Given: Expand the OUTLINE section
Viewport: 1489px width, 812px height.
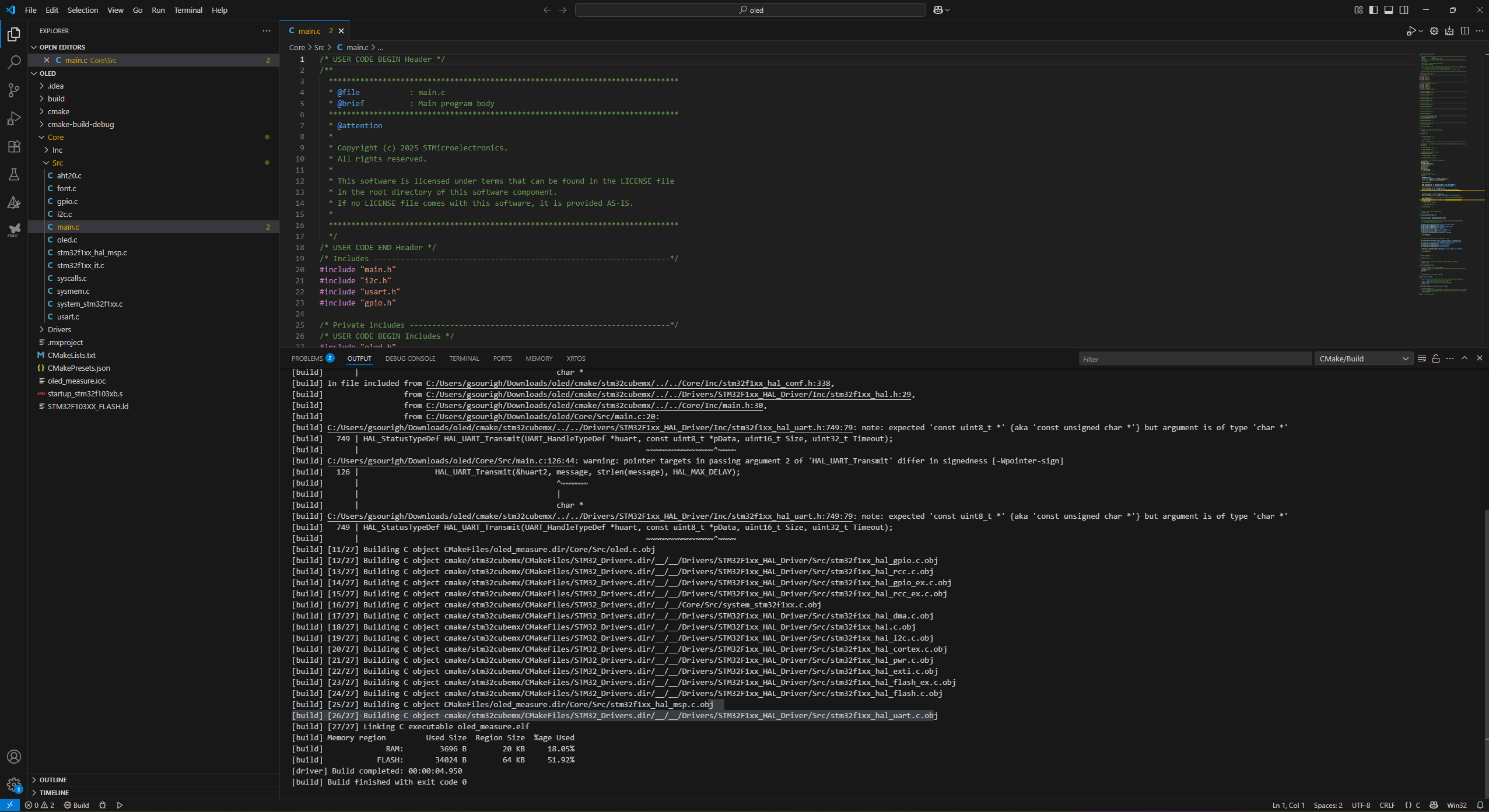Looking at the screenshot, I should point(53,779).
